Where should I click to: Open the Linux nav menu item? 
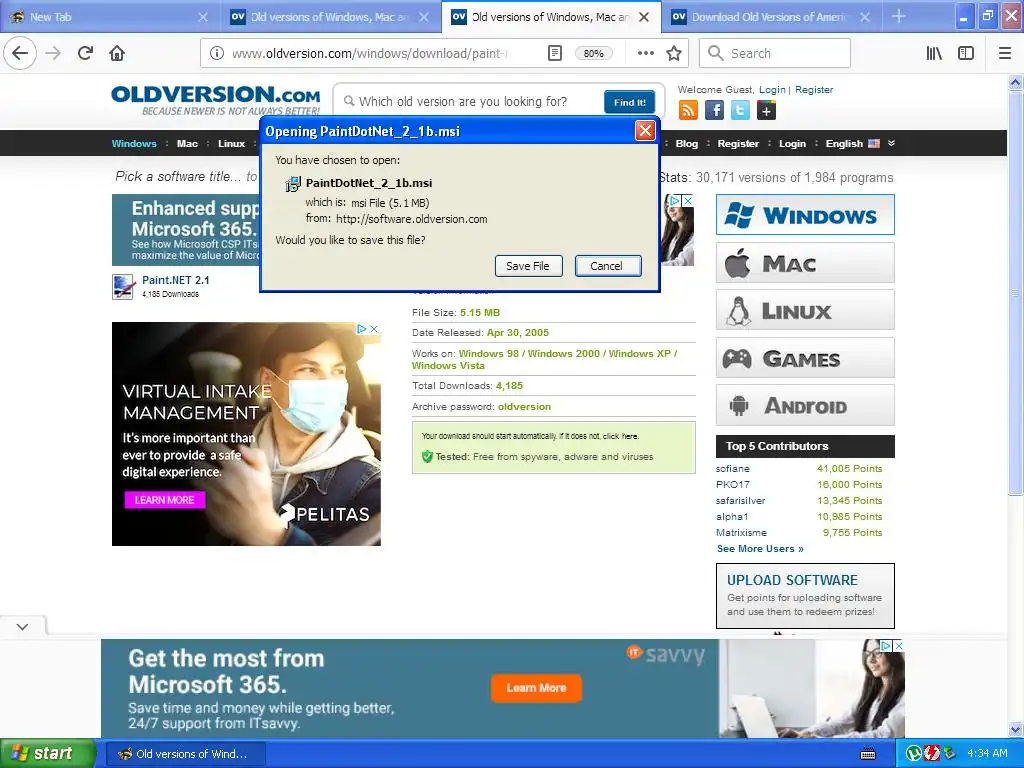pos(231,144)
